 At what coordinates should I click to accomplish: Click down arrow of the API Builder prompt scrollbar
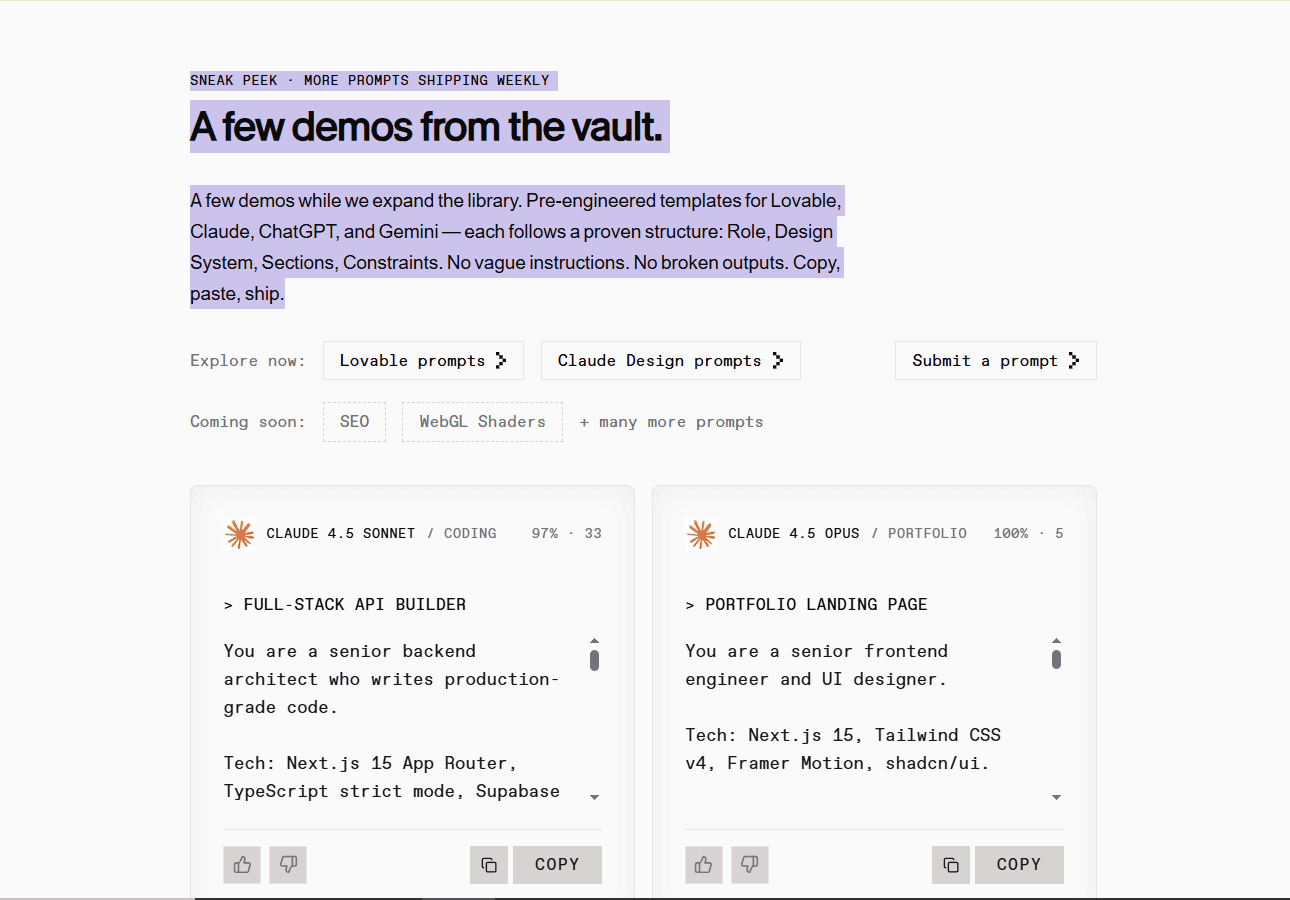[594, 797]
